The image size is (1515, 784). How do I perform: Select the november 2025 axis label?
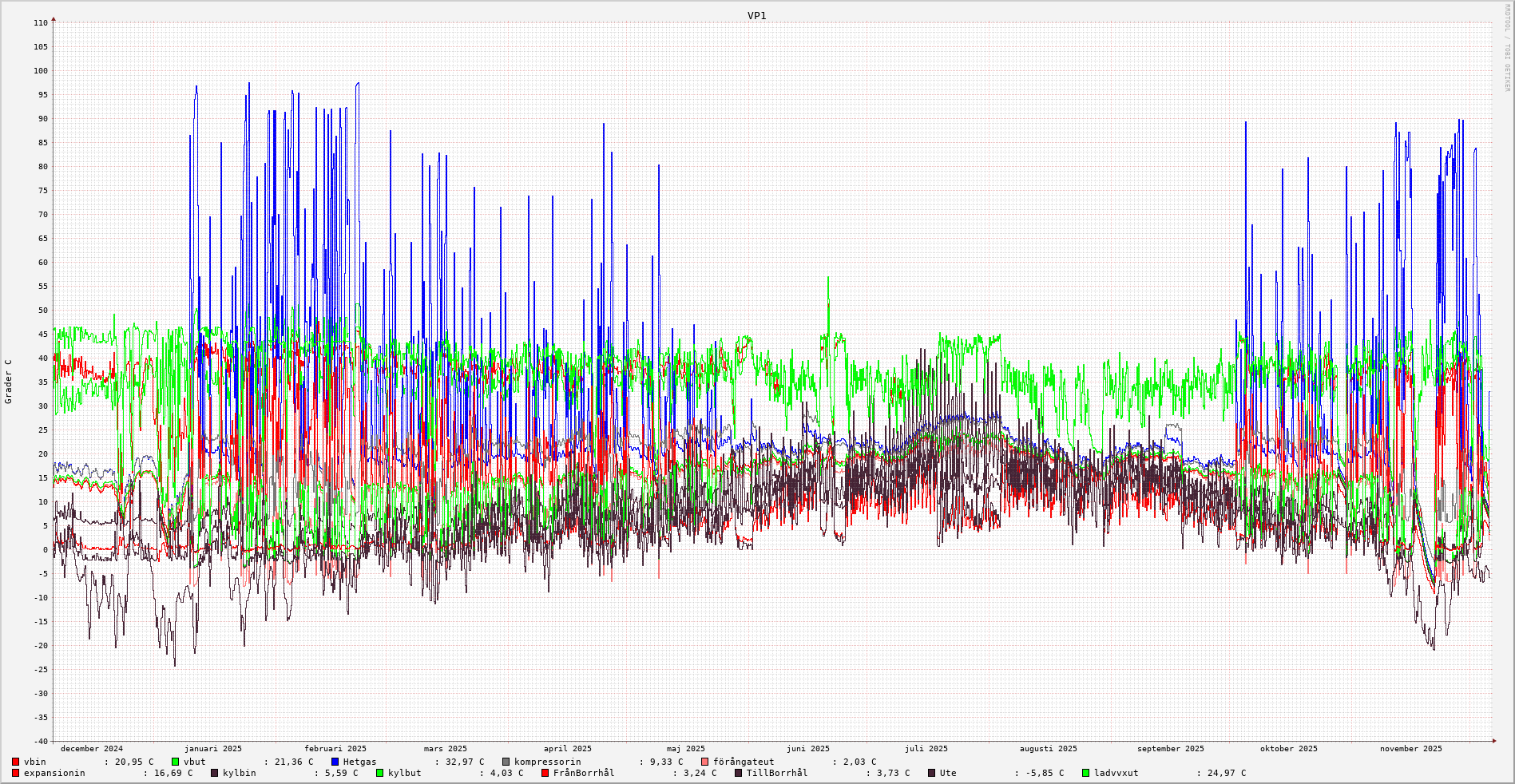tap(1410, 749)
